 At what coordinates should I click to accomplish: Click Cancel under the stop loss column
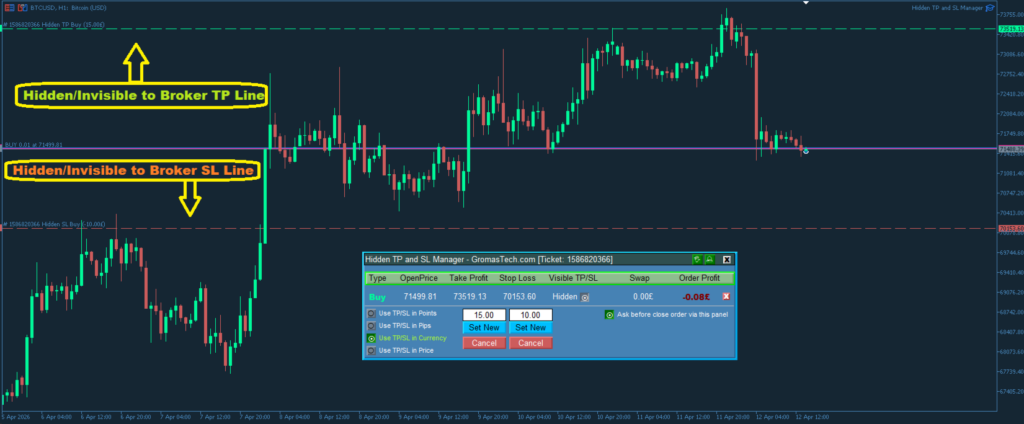tap(531, 343)
